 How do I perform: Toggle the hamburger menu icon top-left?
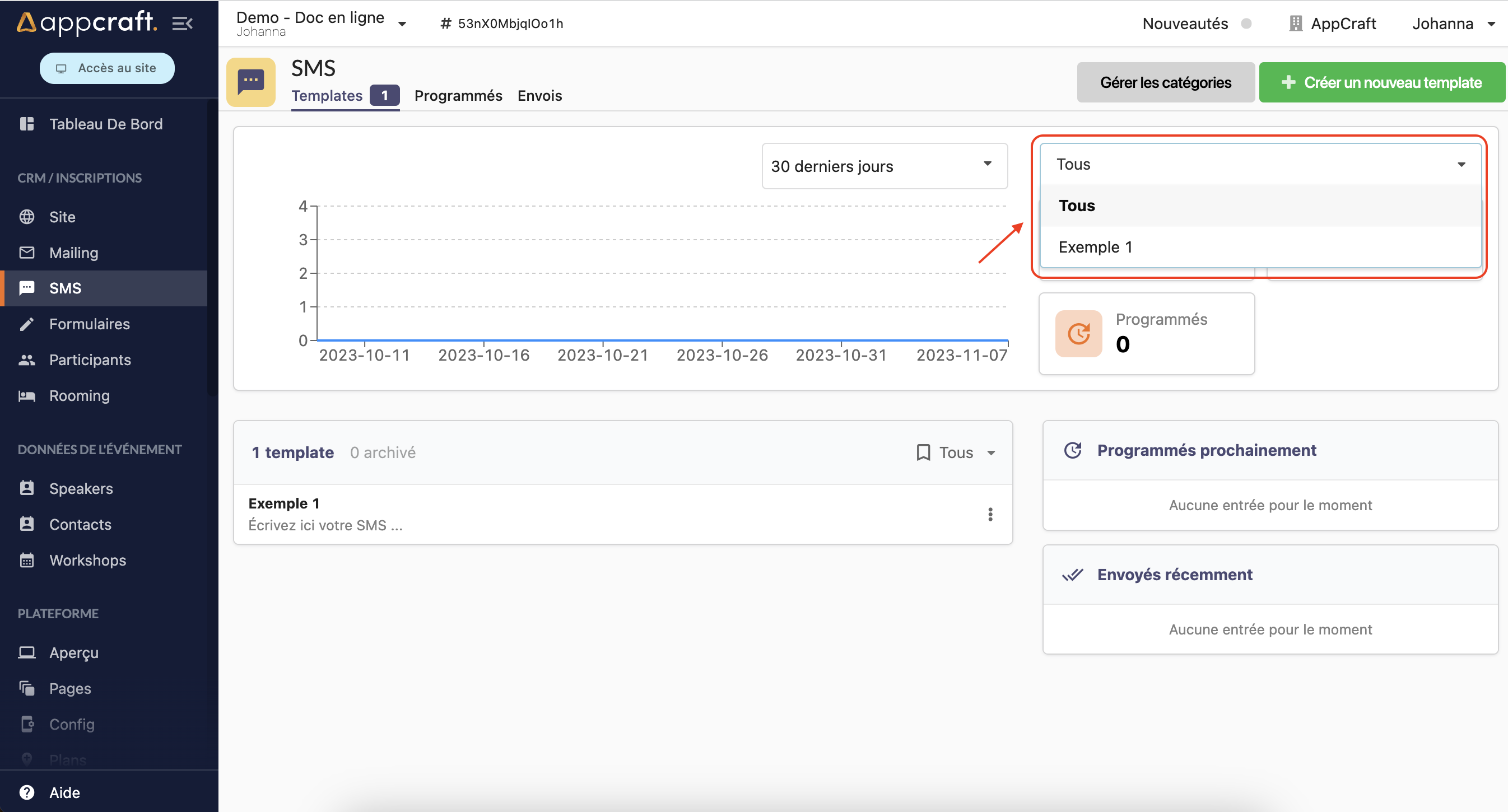click(183, 23)
